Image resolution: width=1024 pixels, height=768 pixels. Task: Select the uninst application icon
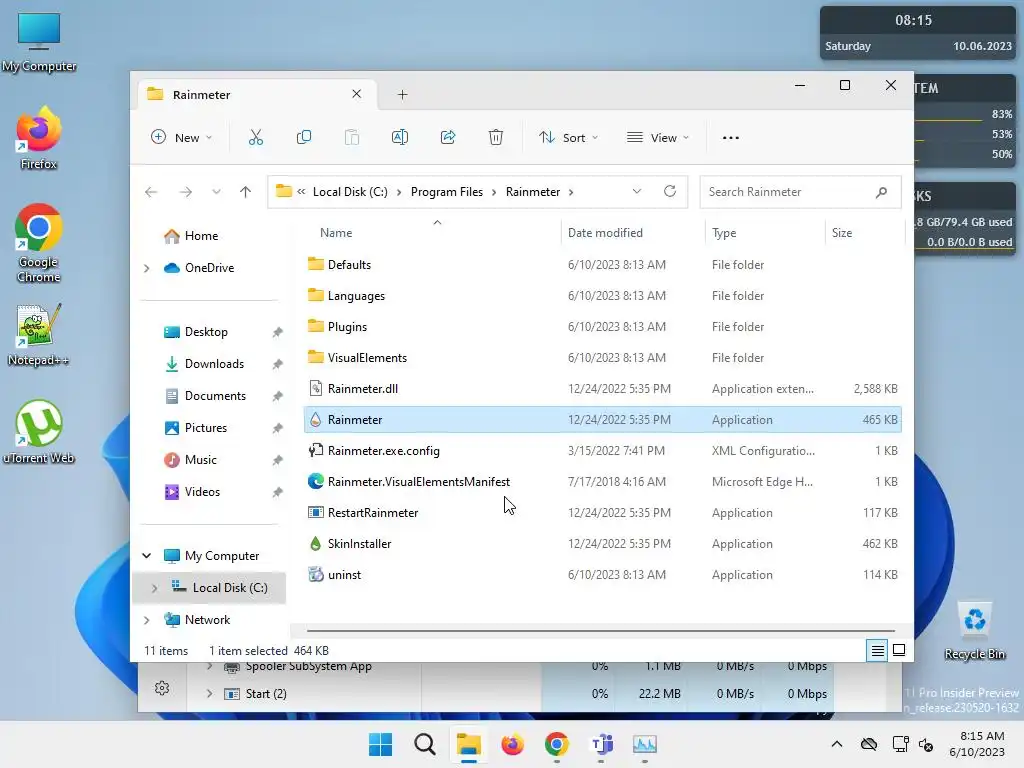pos(315,575)
